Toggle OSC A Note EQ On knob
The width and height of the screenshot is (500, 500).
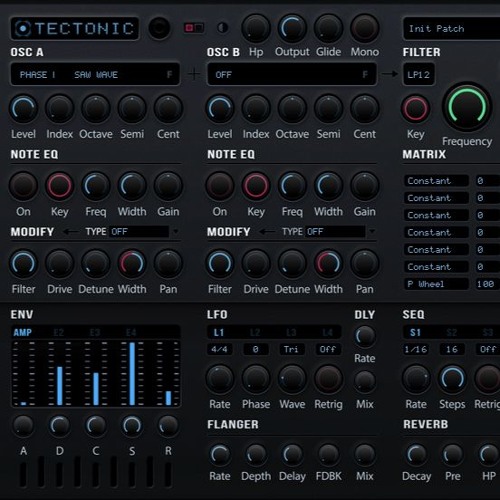pos(23,186)
